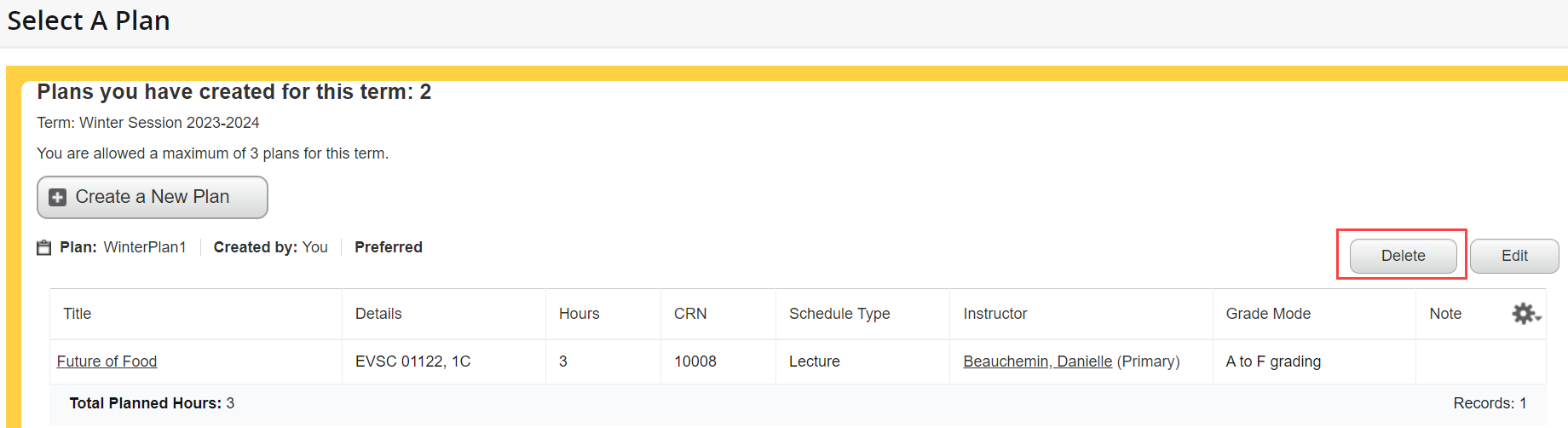The height and width of the screenshot is (428, 1568).
Task: Click the Lecture schedule type cell
Action: coord(815,361)
